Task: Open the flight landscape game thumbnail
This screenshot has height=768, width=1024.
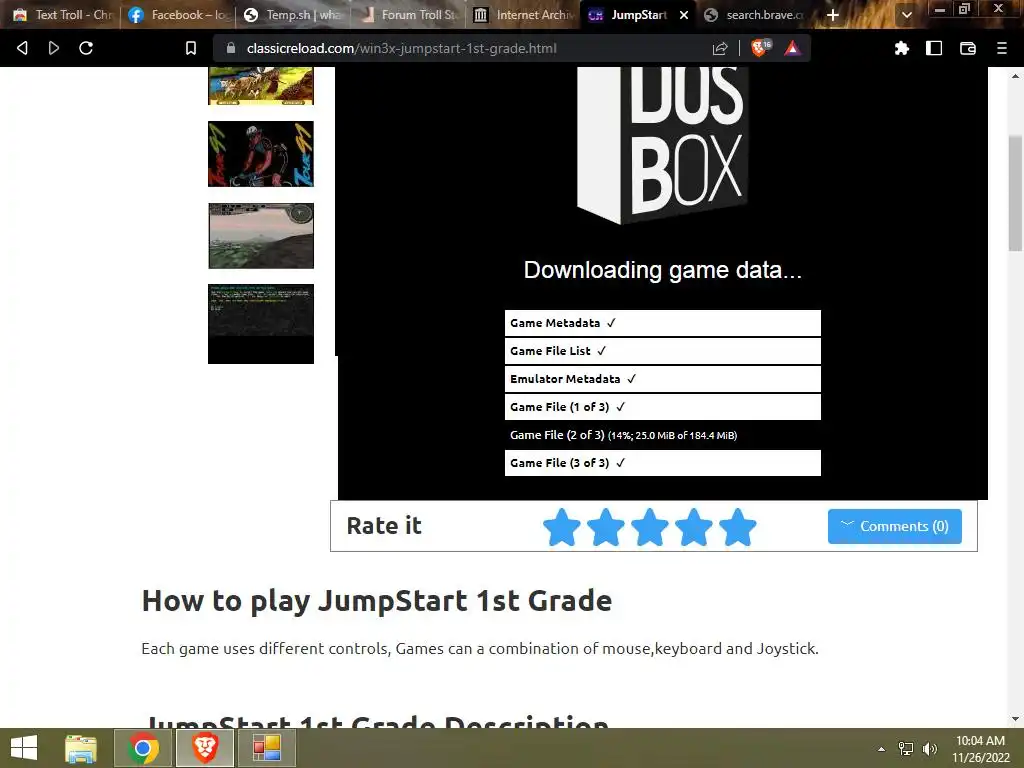Action: point(261,236)
